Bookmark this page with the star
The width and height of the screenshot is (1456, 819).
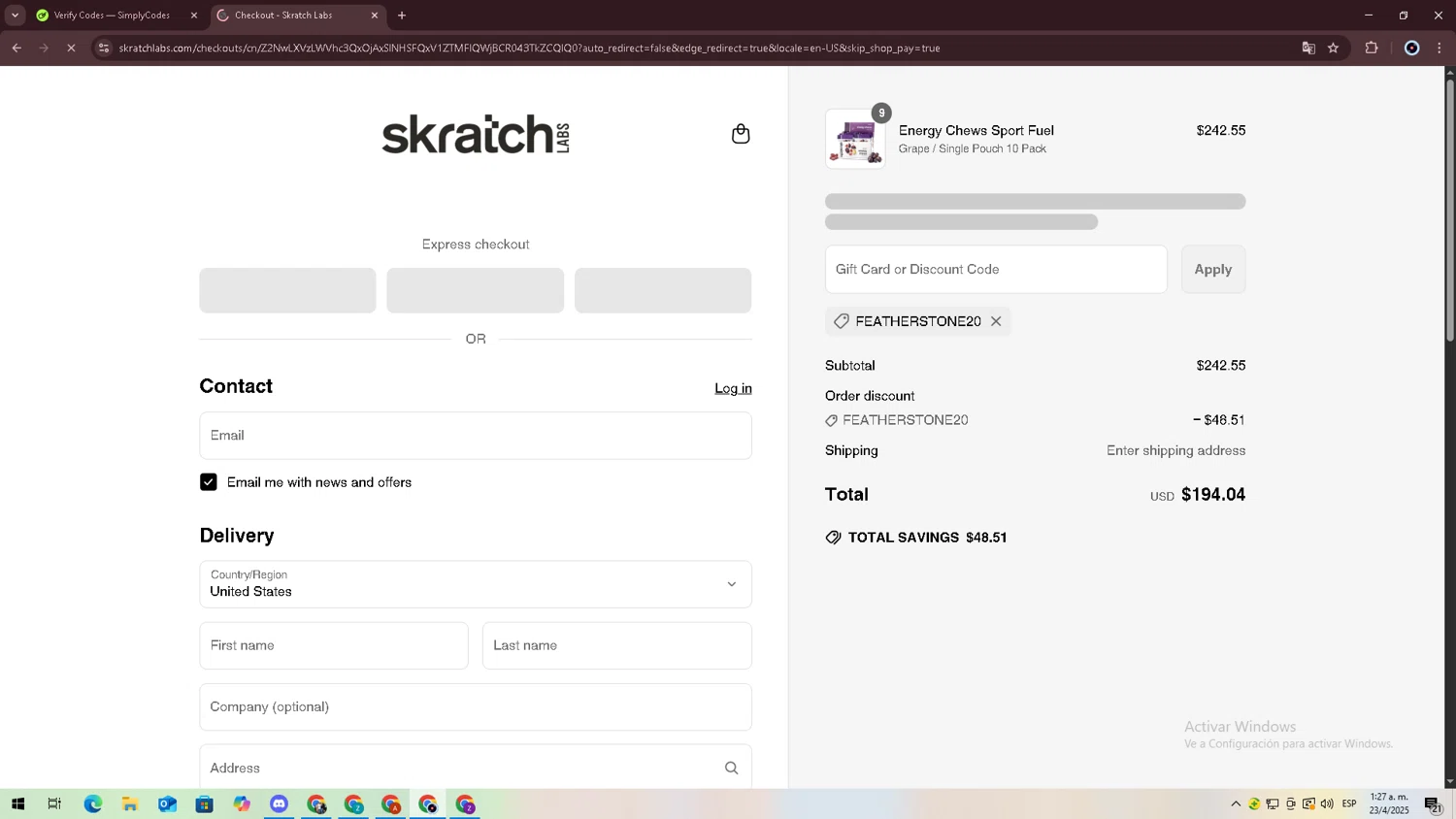click(x=1334, y=48)
